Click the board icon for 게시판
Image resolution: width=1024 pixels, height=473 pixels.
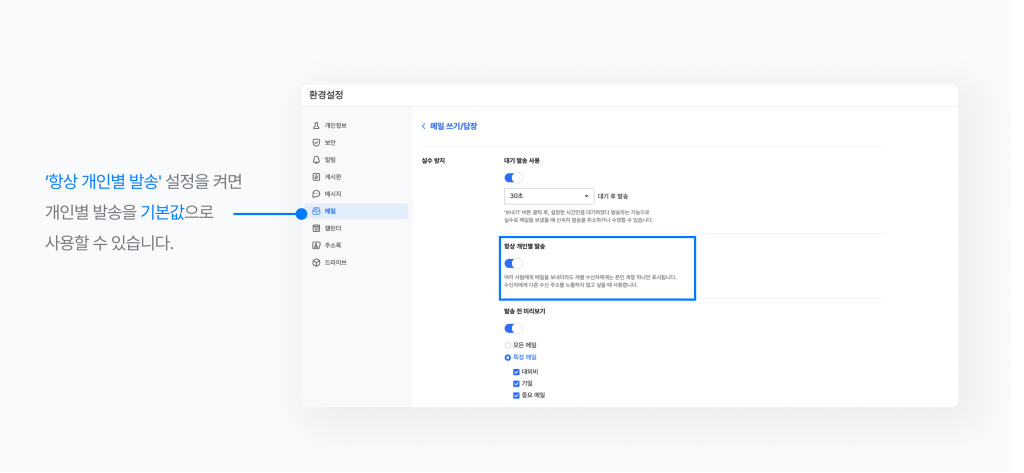[x=316, y=177]
